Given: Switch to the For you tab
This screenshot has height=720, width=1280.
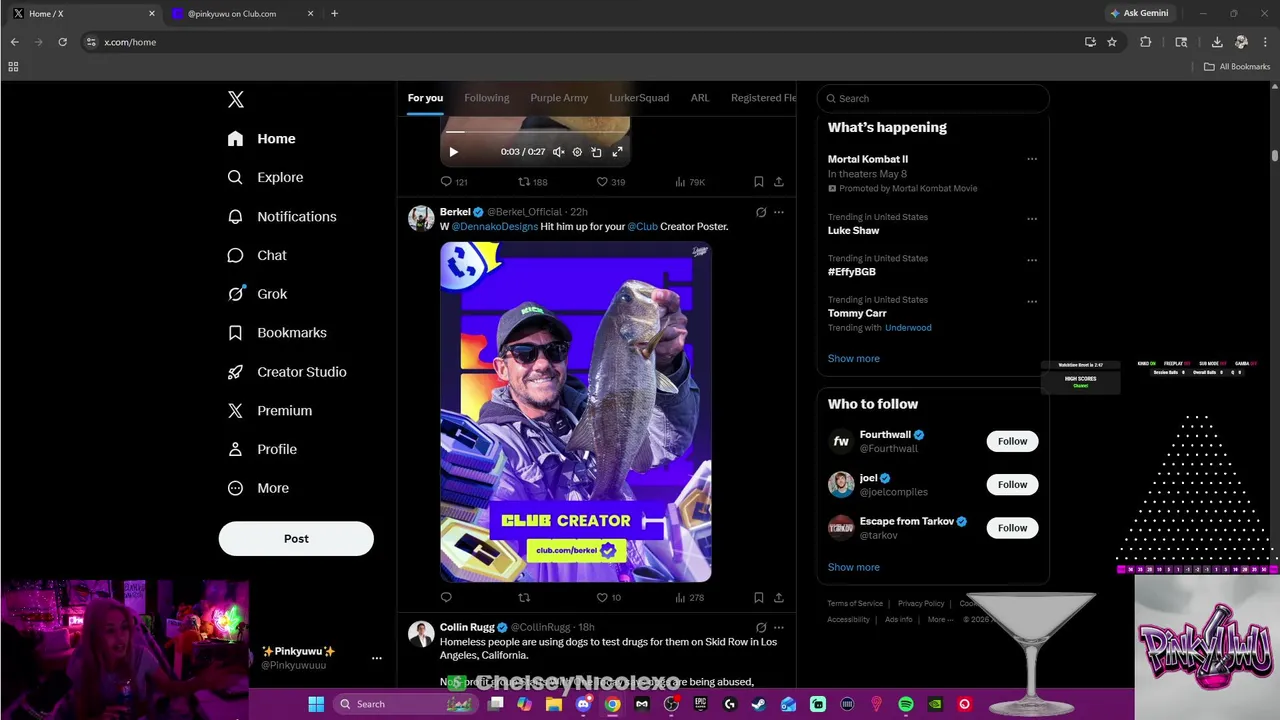Looking at the screenshot, I should tap(425, 98).
